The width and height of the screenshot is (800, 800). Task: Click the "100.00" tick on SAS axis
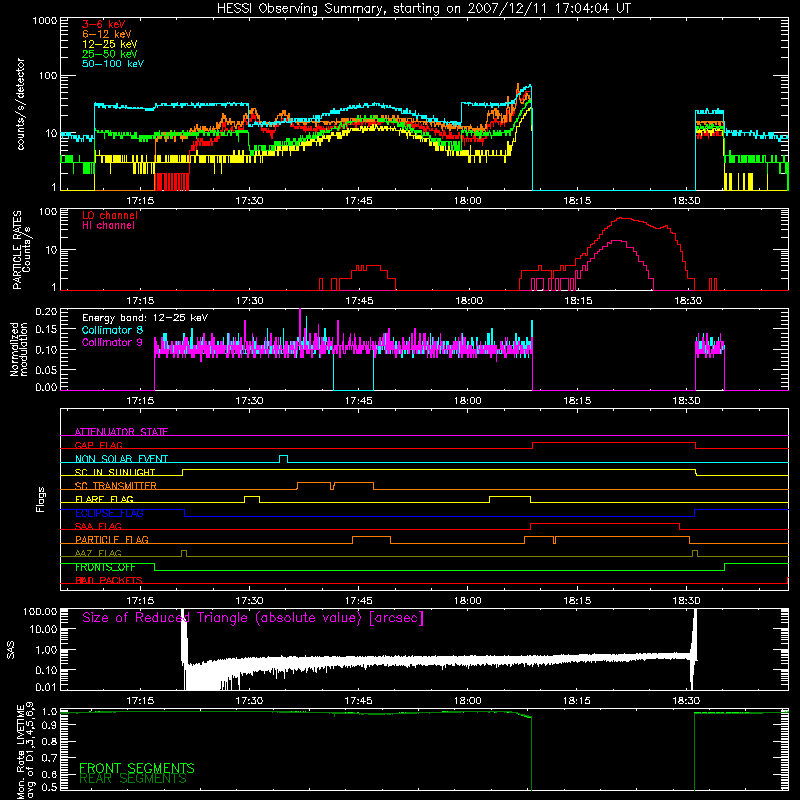tap(40, 611)
